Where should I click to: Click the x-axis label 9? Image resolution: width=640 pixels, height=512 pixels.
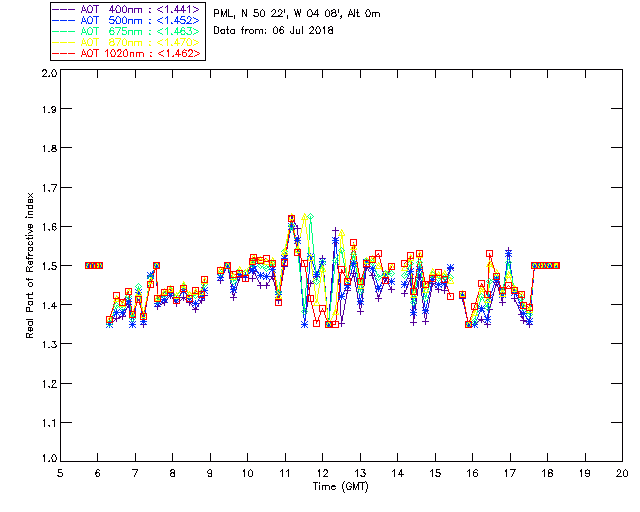[210, 473]
